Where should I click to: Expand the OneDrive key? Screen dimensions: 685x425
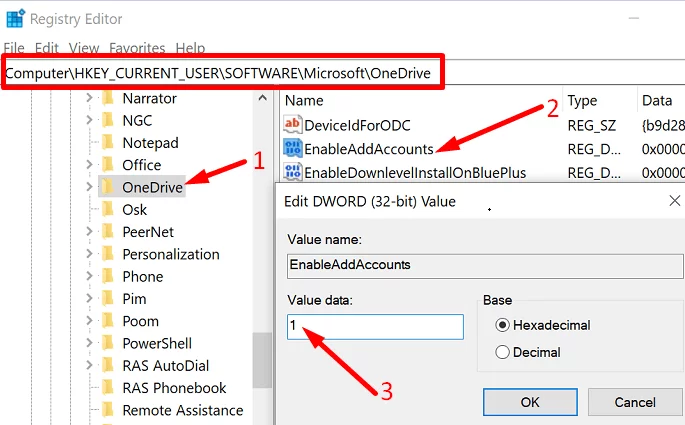(x=89, y=187)
